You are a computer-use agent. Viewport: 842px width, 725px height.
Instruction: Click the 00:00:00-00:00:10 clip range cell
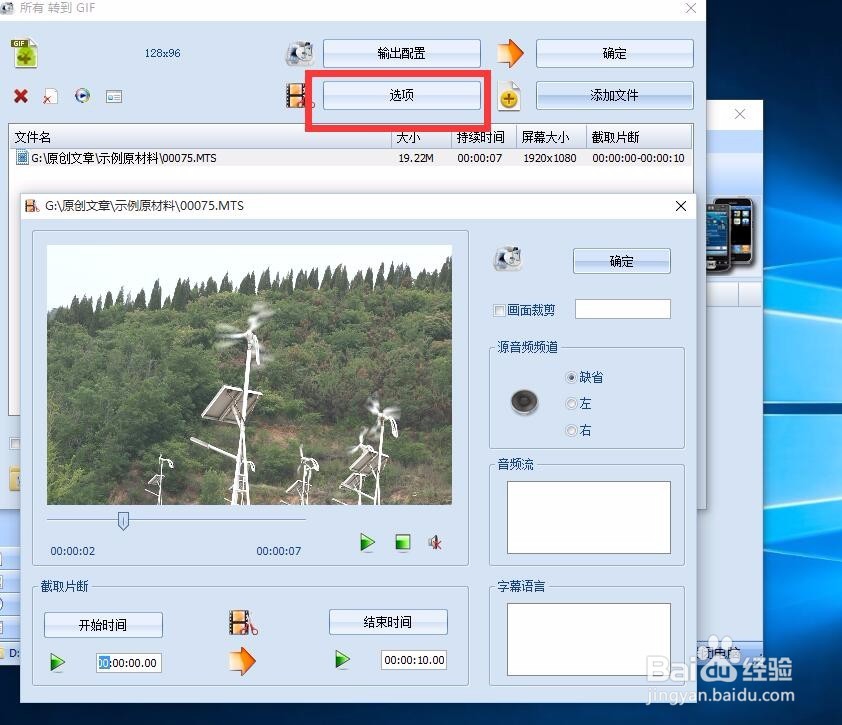638,158
